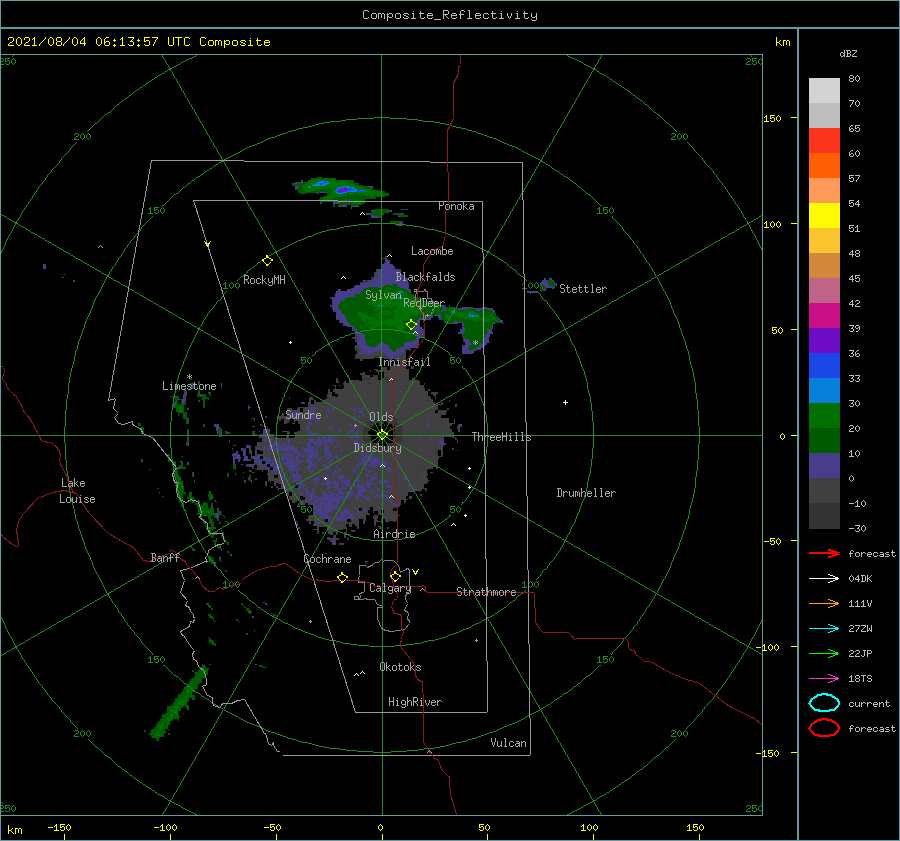
Task: Click the Okotoks label
Action: (400, 667)
